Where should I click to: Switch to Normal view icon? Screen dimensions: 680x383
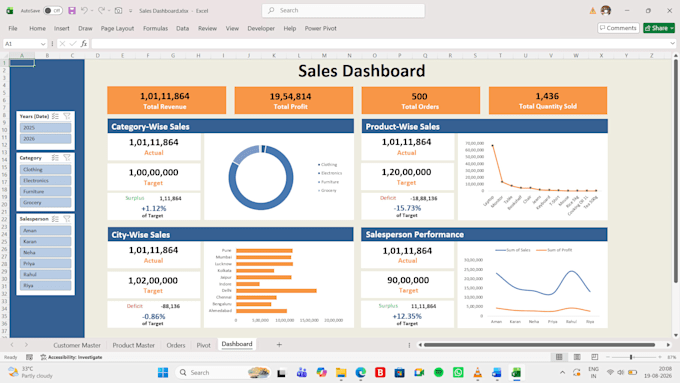tap(559, 357)
